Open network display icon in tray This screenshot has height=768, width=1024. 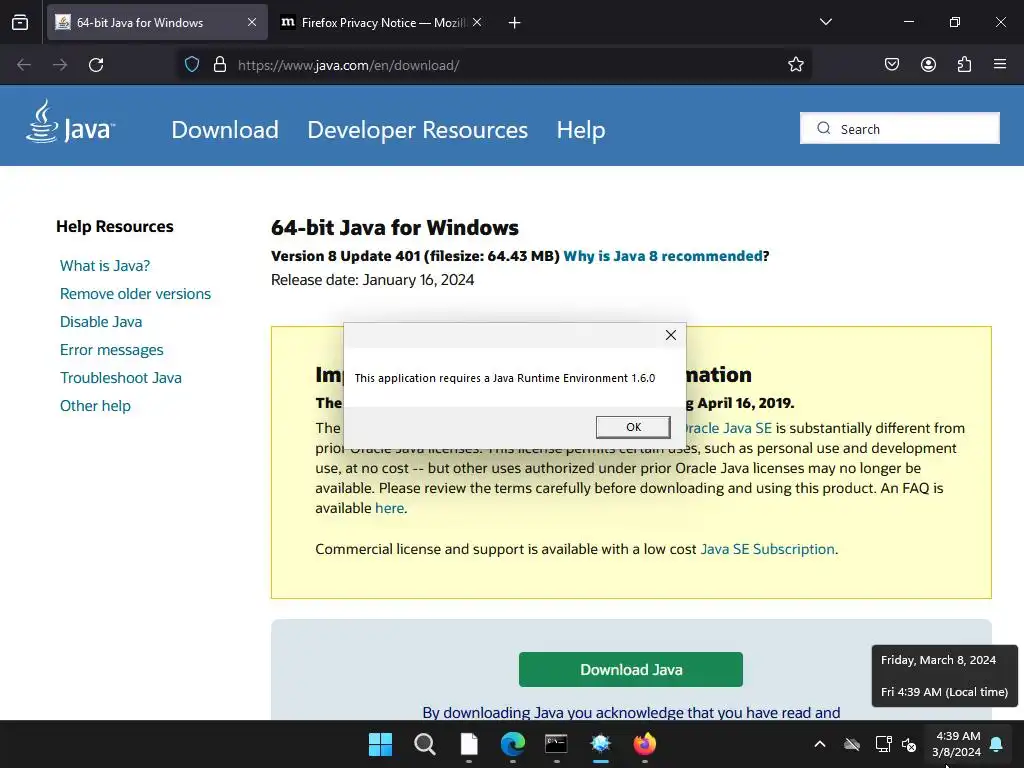point(884,744)
